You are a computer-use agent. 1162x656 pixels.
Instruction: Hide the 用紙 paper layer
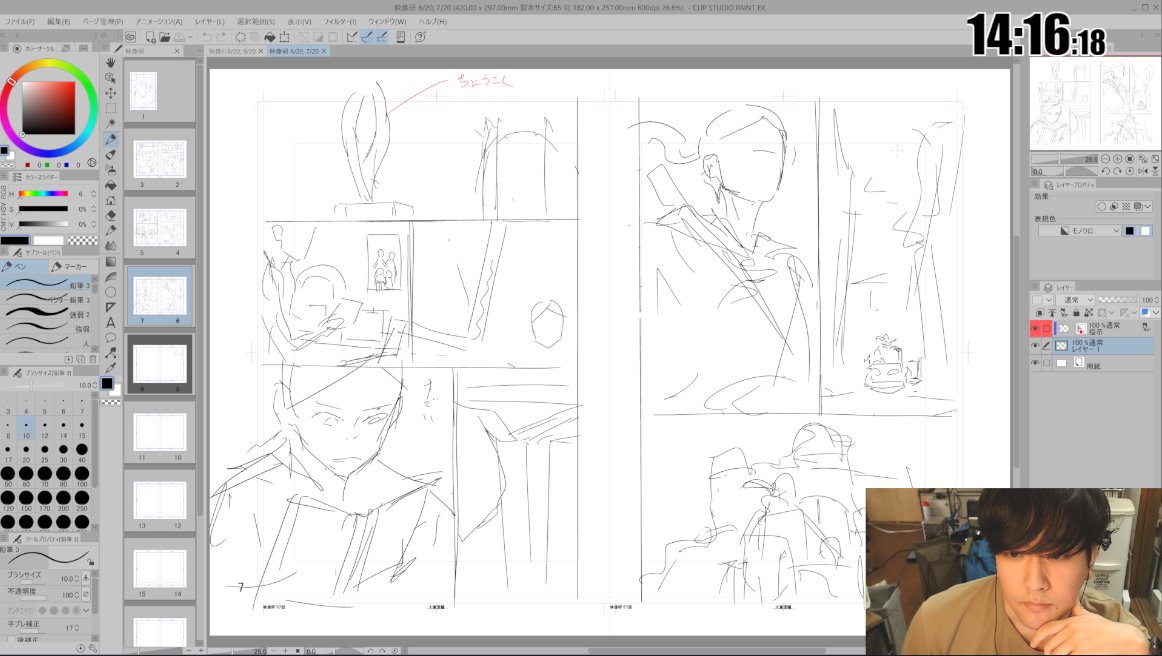pos(1035,362)
